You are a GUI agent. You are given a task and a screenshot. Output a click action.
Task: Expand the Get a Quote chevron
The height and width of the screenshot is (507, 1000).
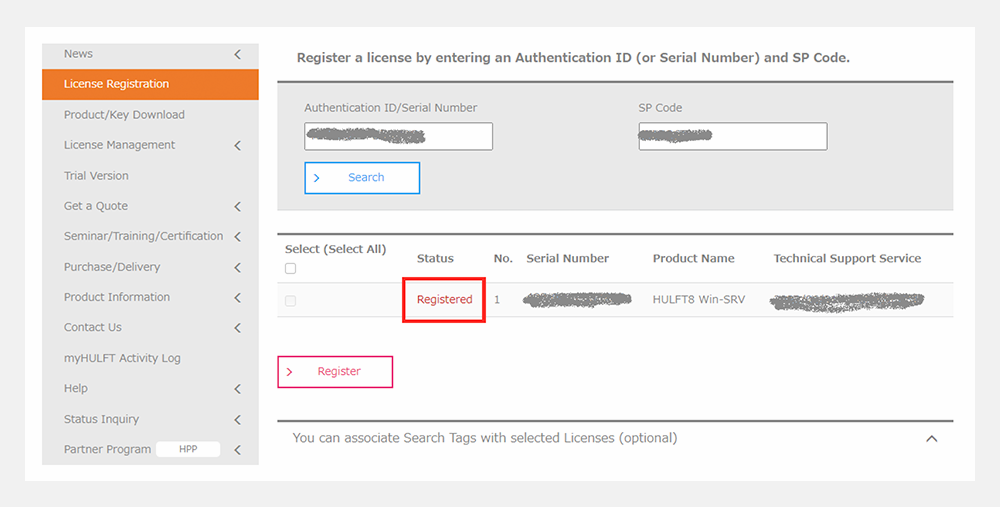click(x=237, y=207)
